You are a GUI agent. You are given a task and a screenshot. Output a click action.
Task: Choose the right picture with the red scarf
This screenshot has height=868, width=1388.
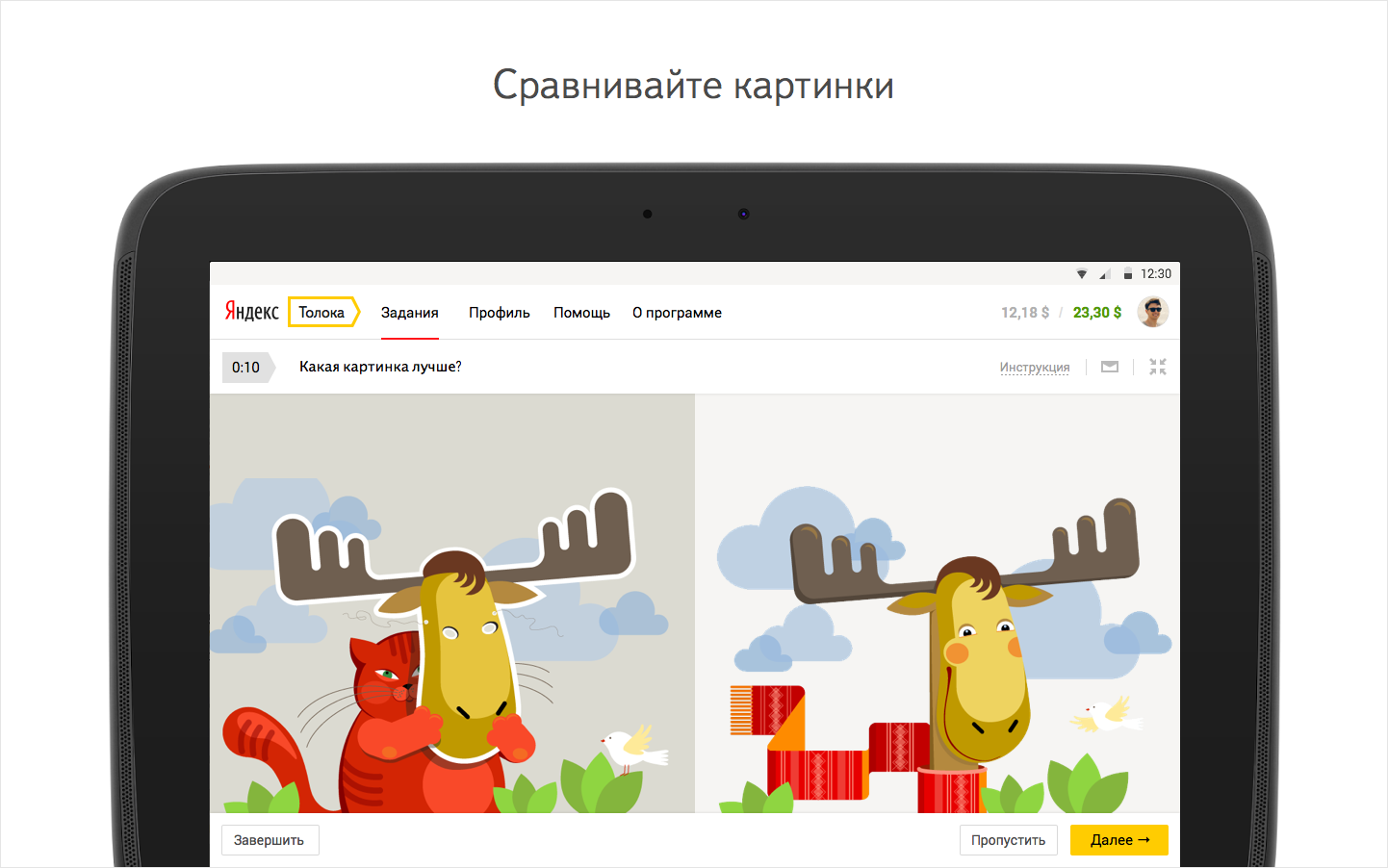tap(938, 603)
